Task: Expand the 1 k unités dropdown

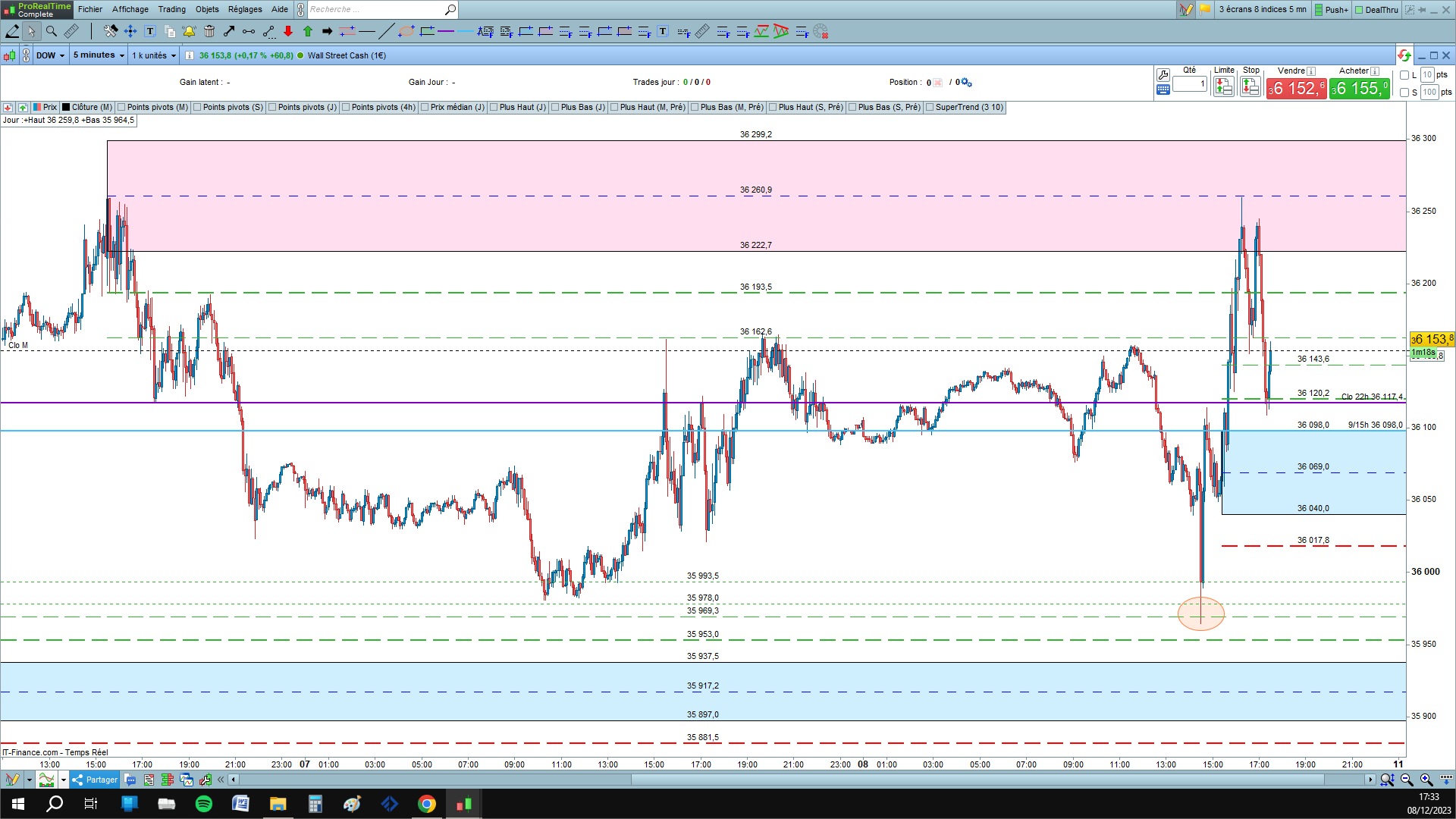Action: pos(154,55)
